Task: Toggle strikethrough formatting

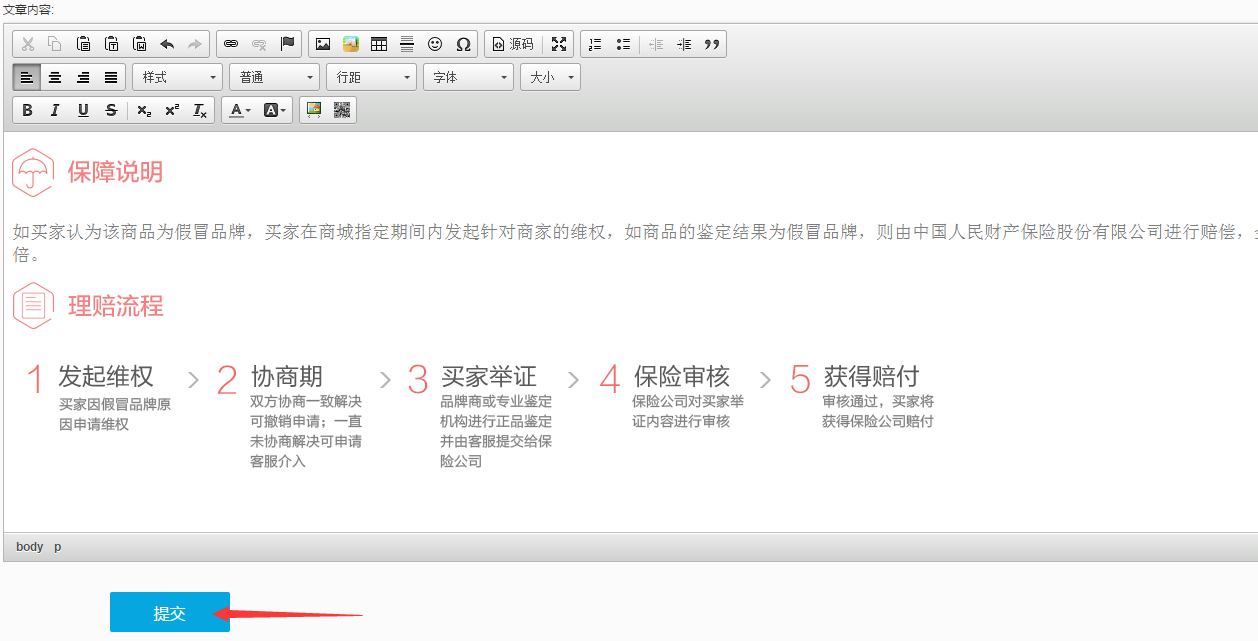Action: point(111,110)
